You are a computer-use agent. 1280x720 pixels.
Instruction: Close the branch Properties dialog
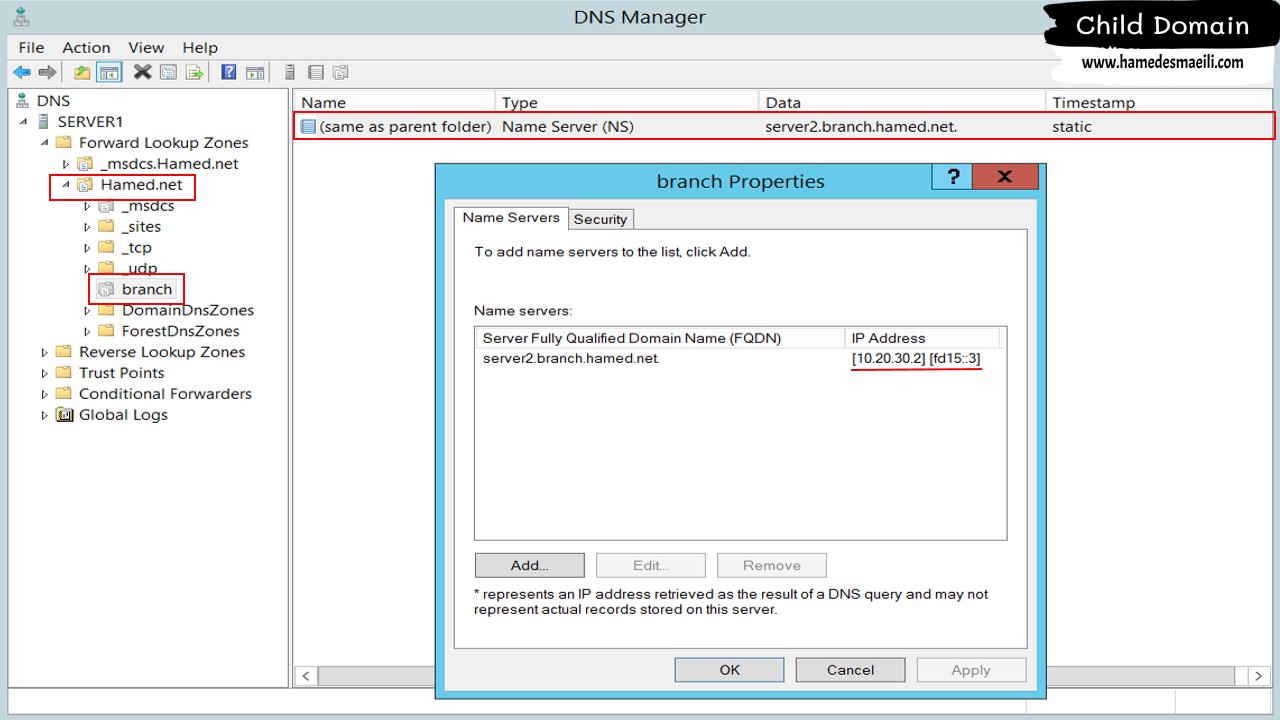click(x=1005, y=176)
